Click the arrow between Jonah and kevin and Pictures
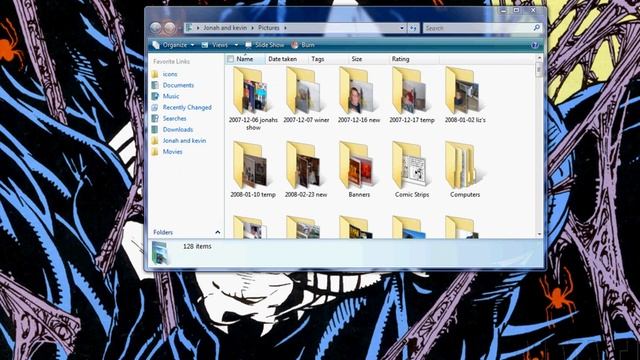 pyautogui.click(x=253, y=28)
